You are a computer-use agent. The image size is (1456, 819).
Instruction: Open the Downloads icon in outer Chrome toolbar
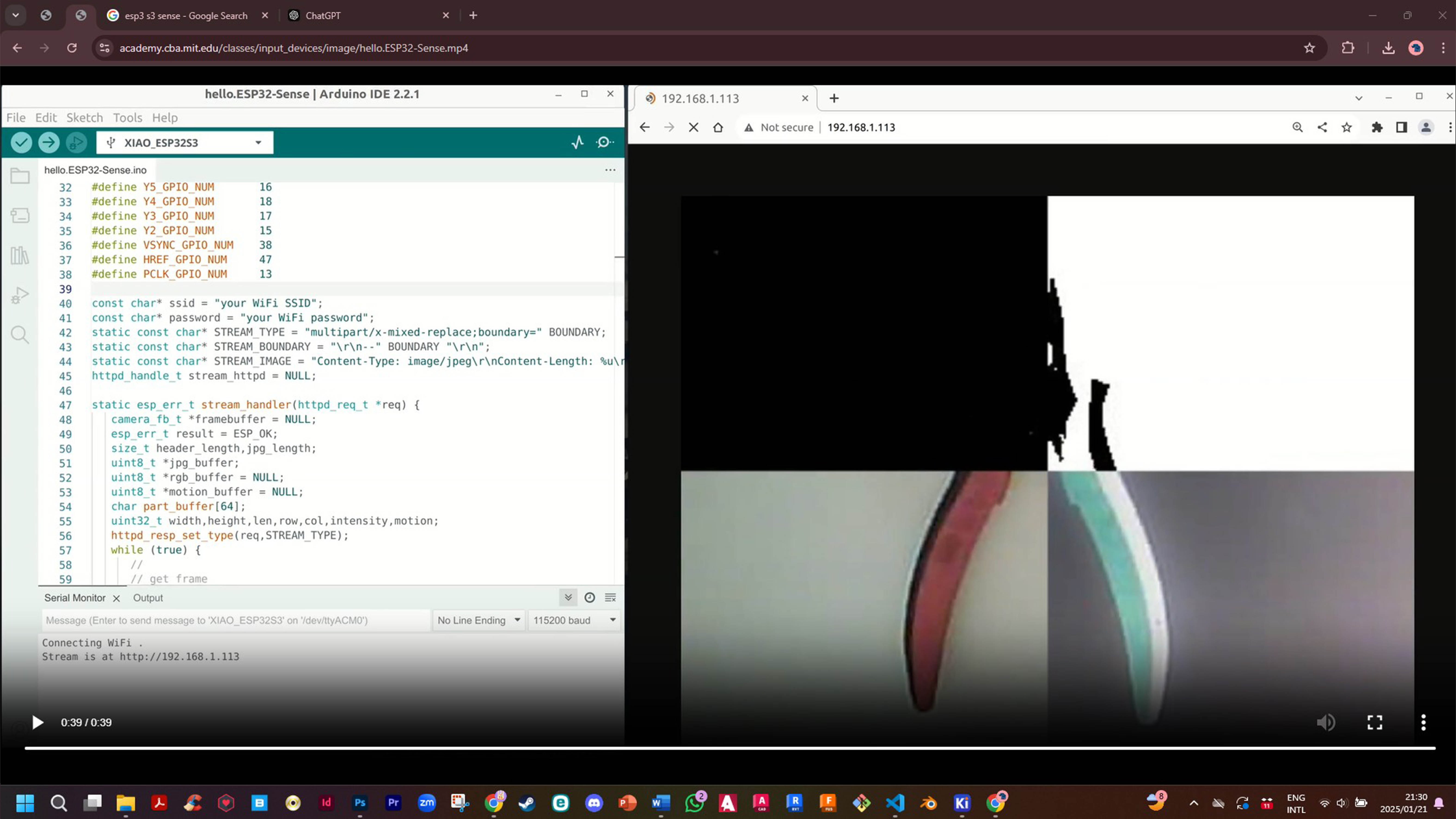pos(1388,48)
